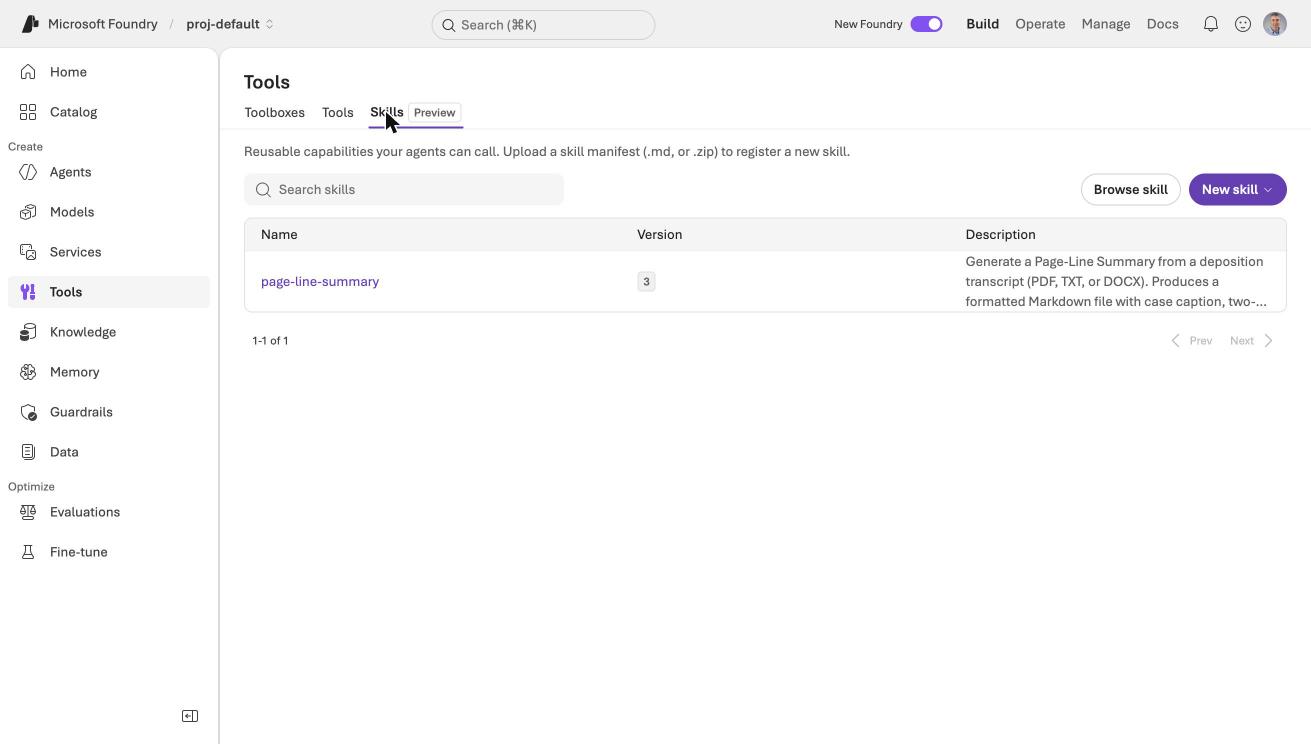Open Data from the sidebar label
Screen dimensions: 1311x744
(x=64, y=452)
